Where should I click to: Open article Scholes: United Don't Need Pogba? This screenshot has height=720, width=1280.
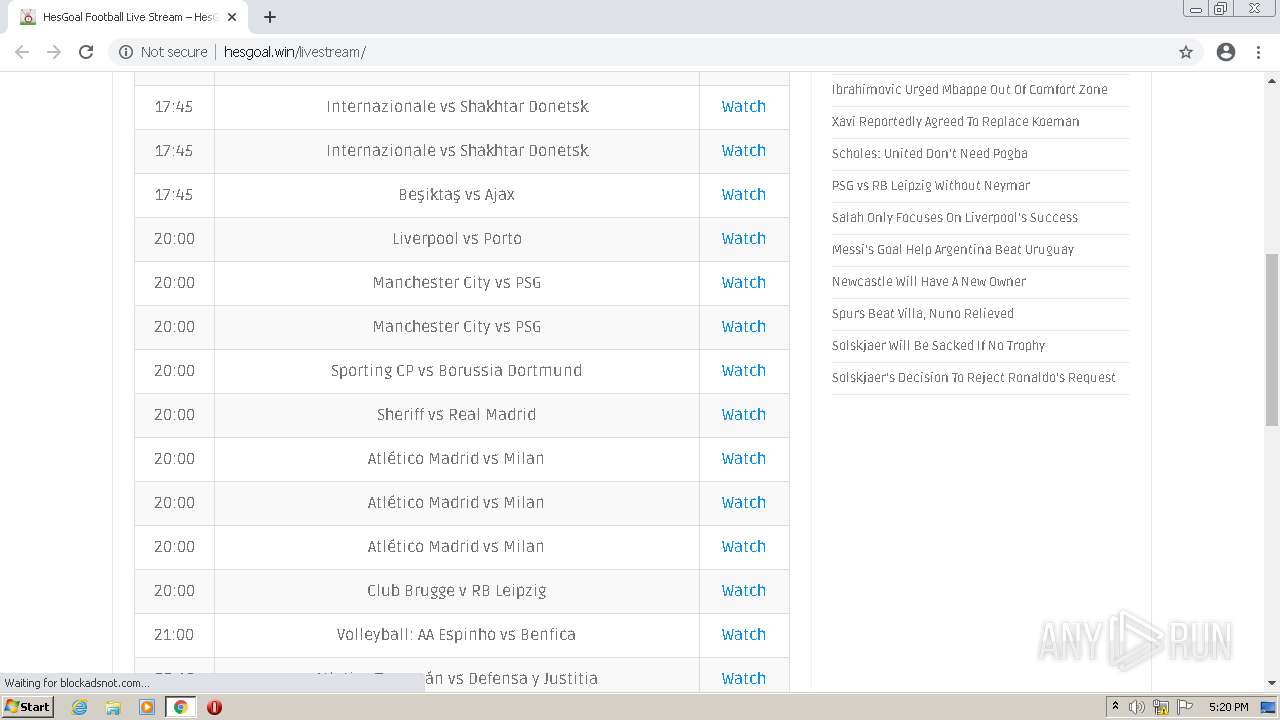(x=929, y=154)
